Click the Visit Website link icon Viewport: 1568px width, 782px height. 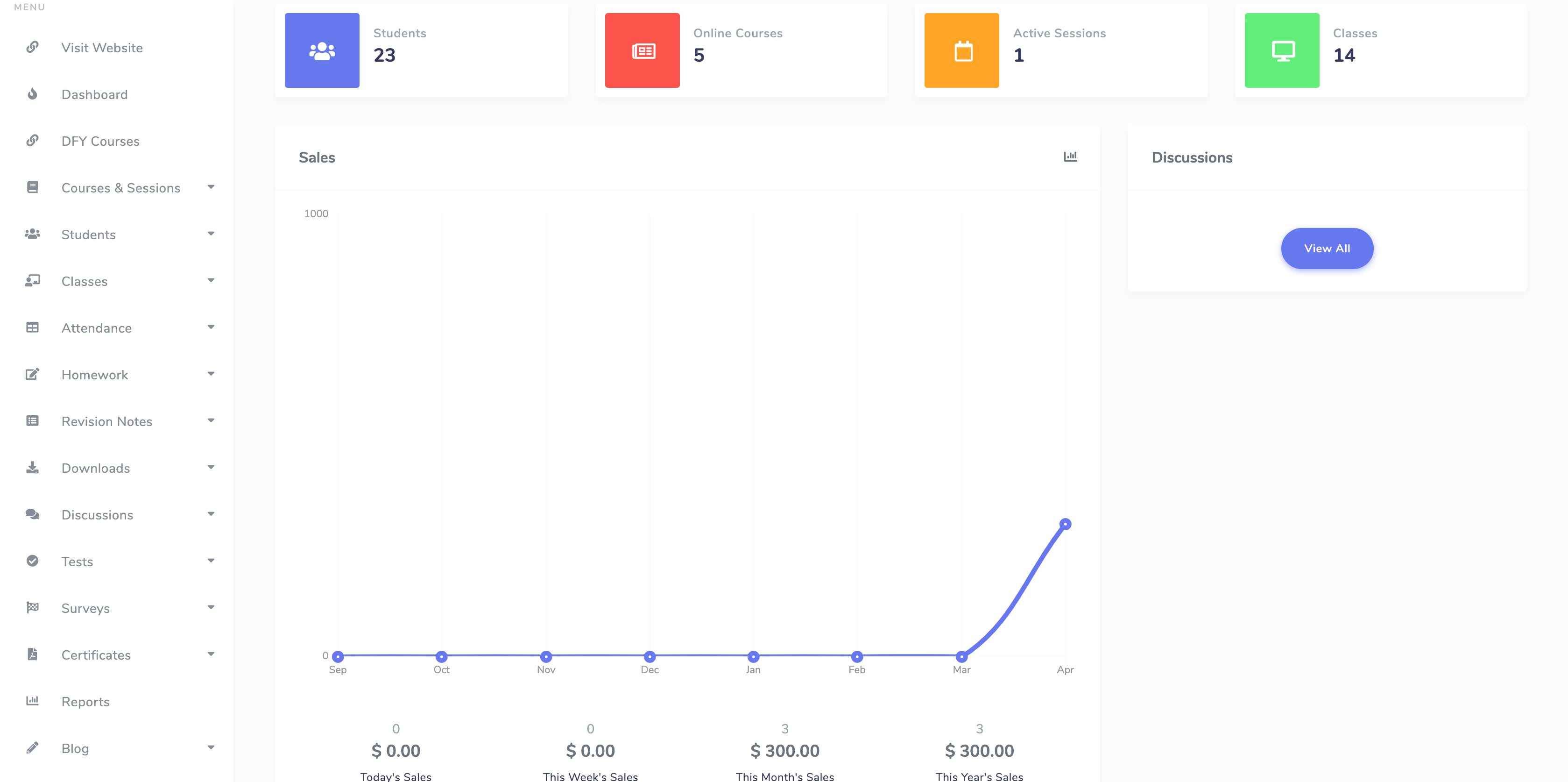coord(32,47)
